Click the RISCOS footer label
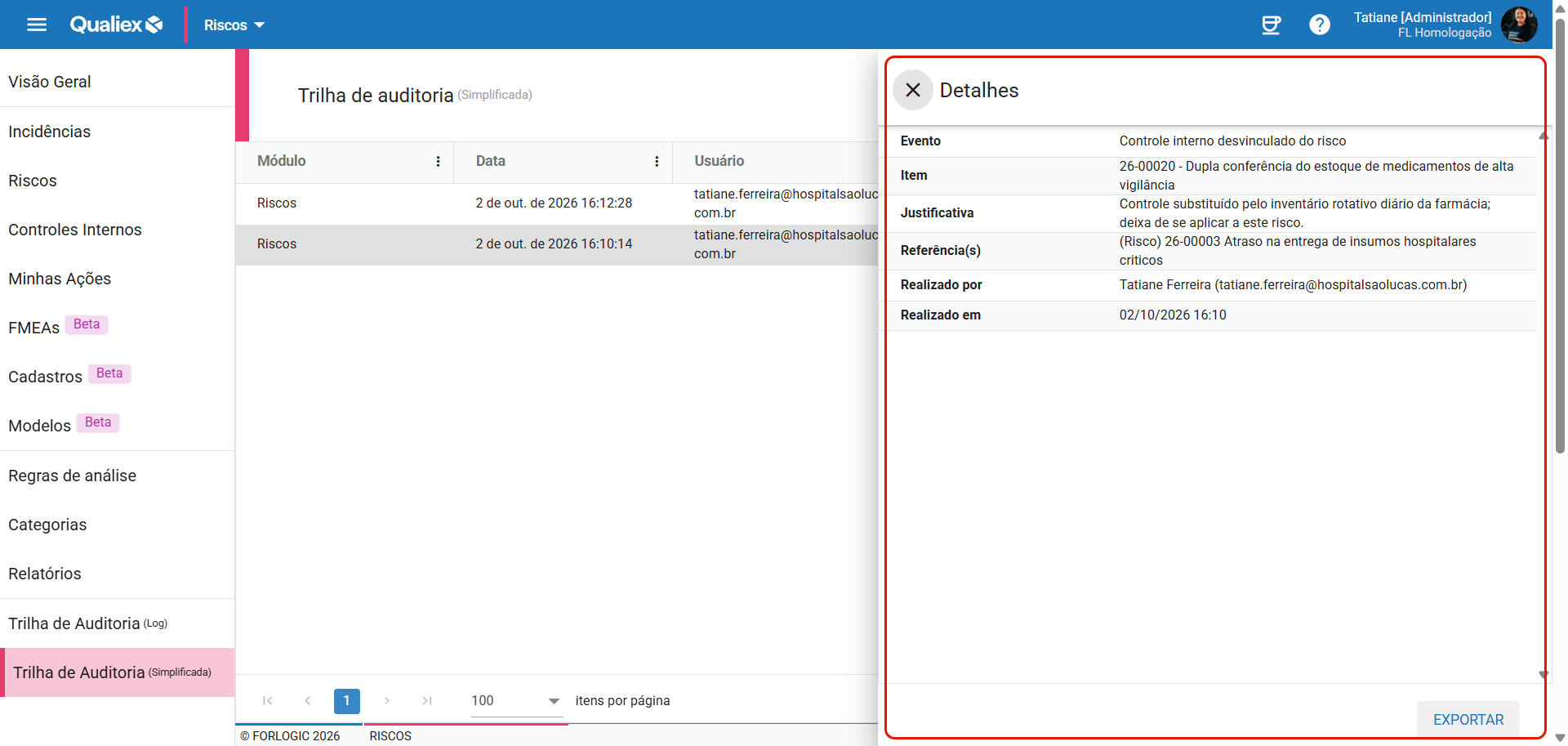The image size is (1568, 746). click(390, 736)
